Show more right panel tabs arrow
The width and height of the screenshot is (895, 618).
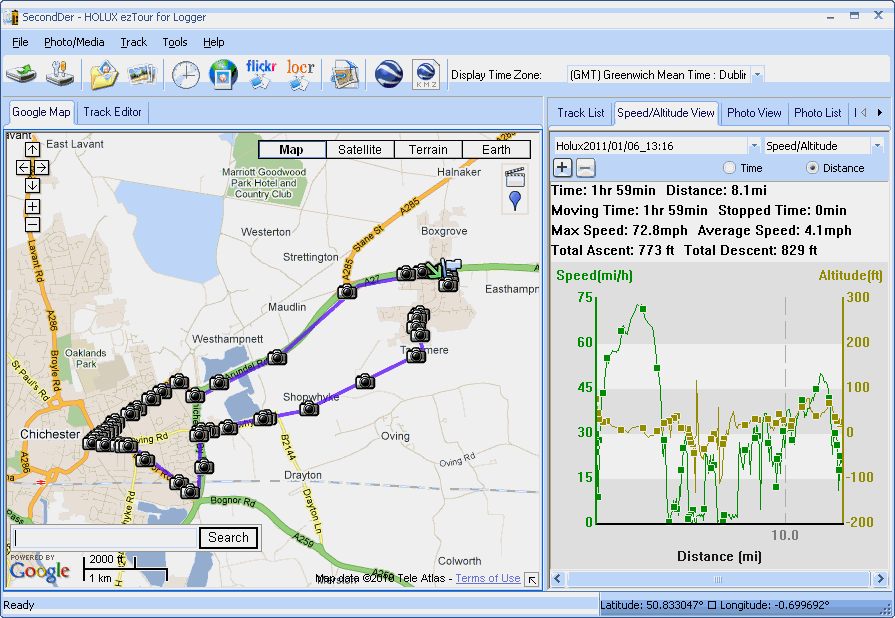tap(880, 113)
